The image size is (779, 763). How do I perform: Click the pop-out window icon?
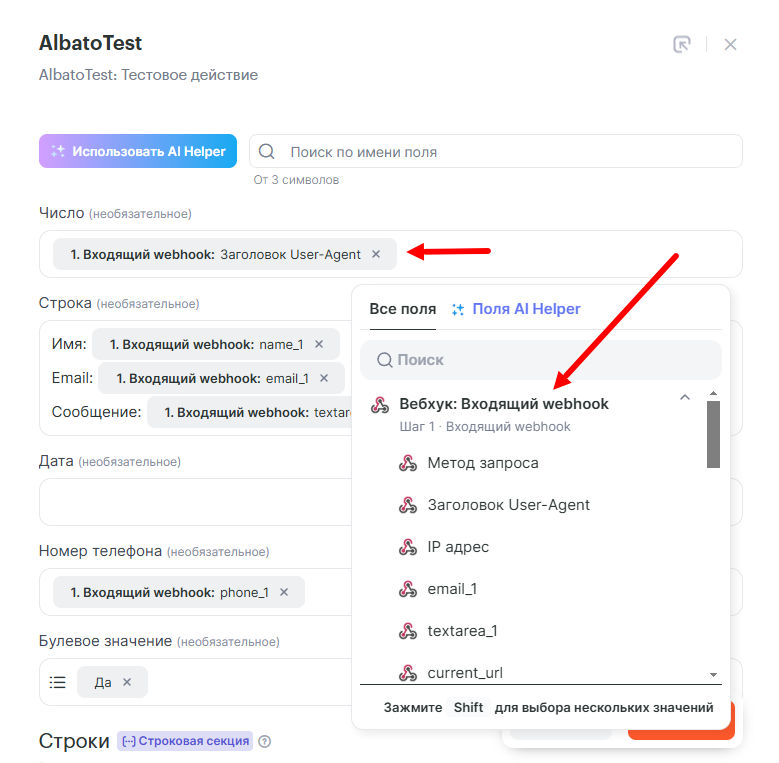(682, 44)
